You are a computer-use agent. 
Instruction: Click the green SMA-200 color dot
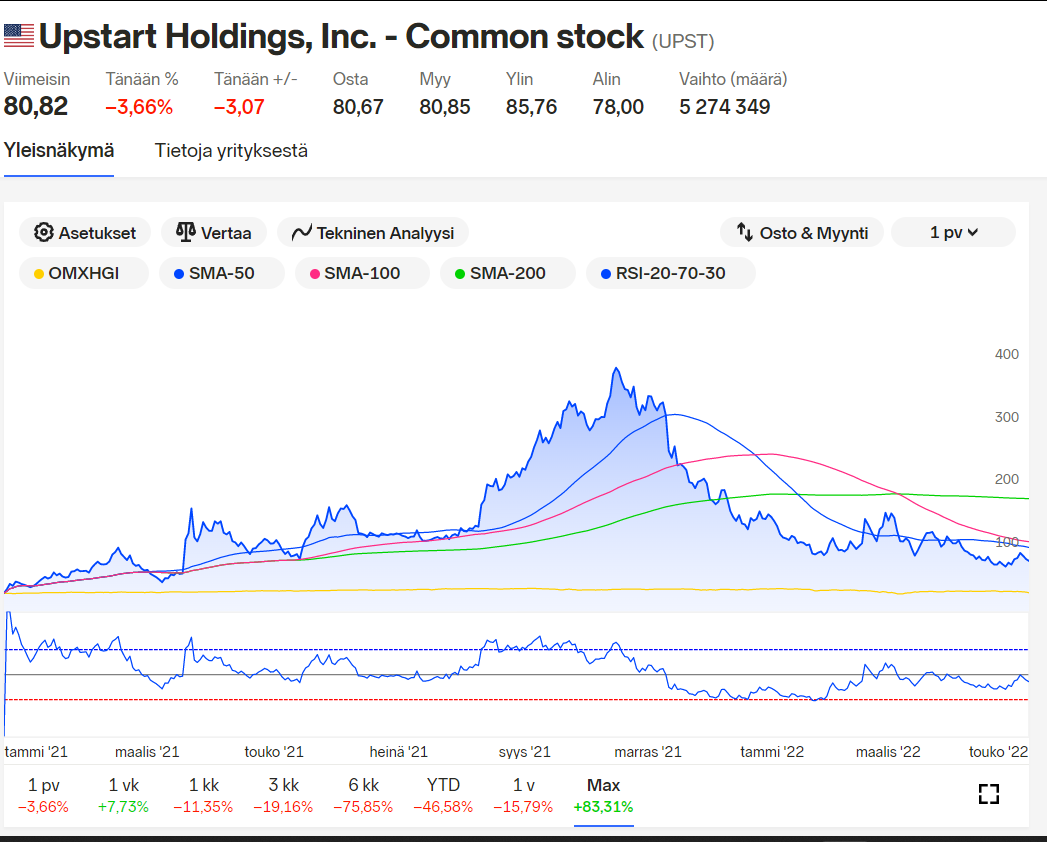tap(459, 274)
